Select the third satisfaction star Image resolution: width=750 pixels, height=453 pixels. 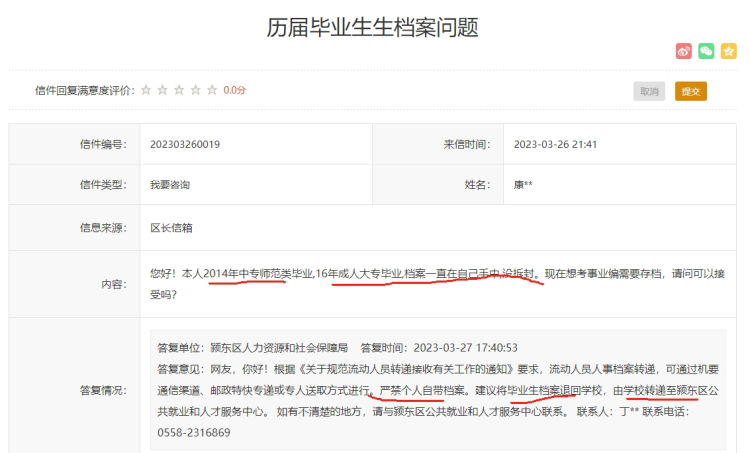click(179, 90)
